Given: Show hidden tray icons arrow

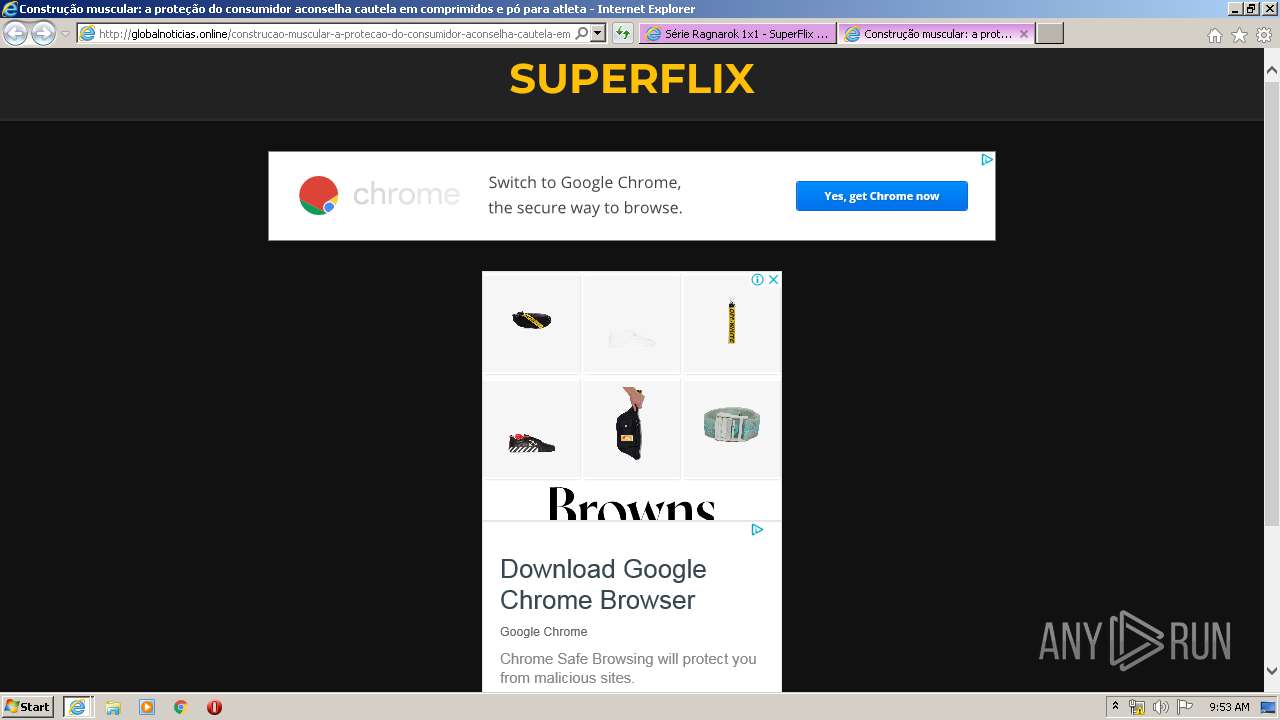Looking at the screenshot, I should 1115,707.
